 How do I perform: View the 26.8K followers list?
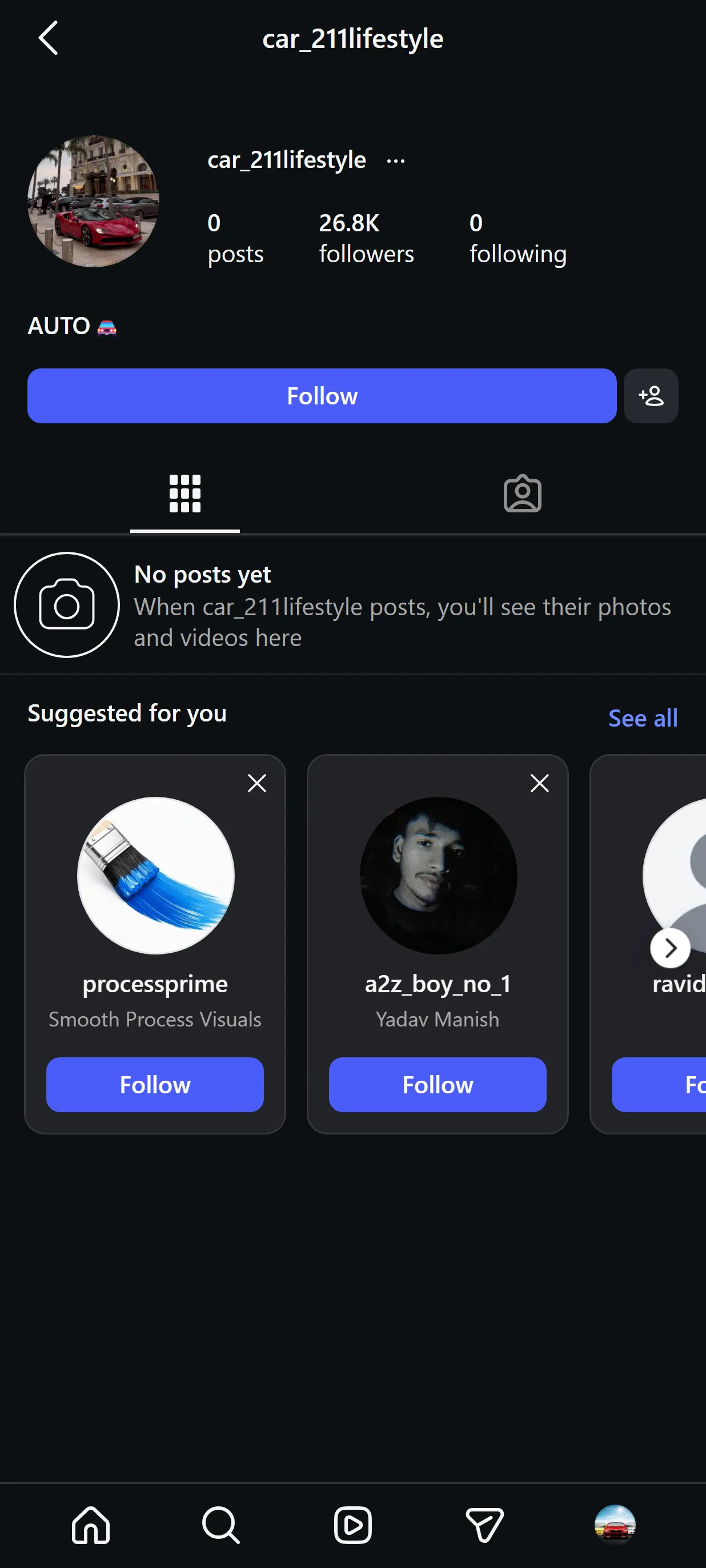366,238
